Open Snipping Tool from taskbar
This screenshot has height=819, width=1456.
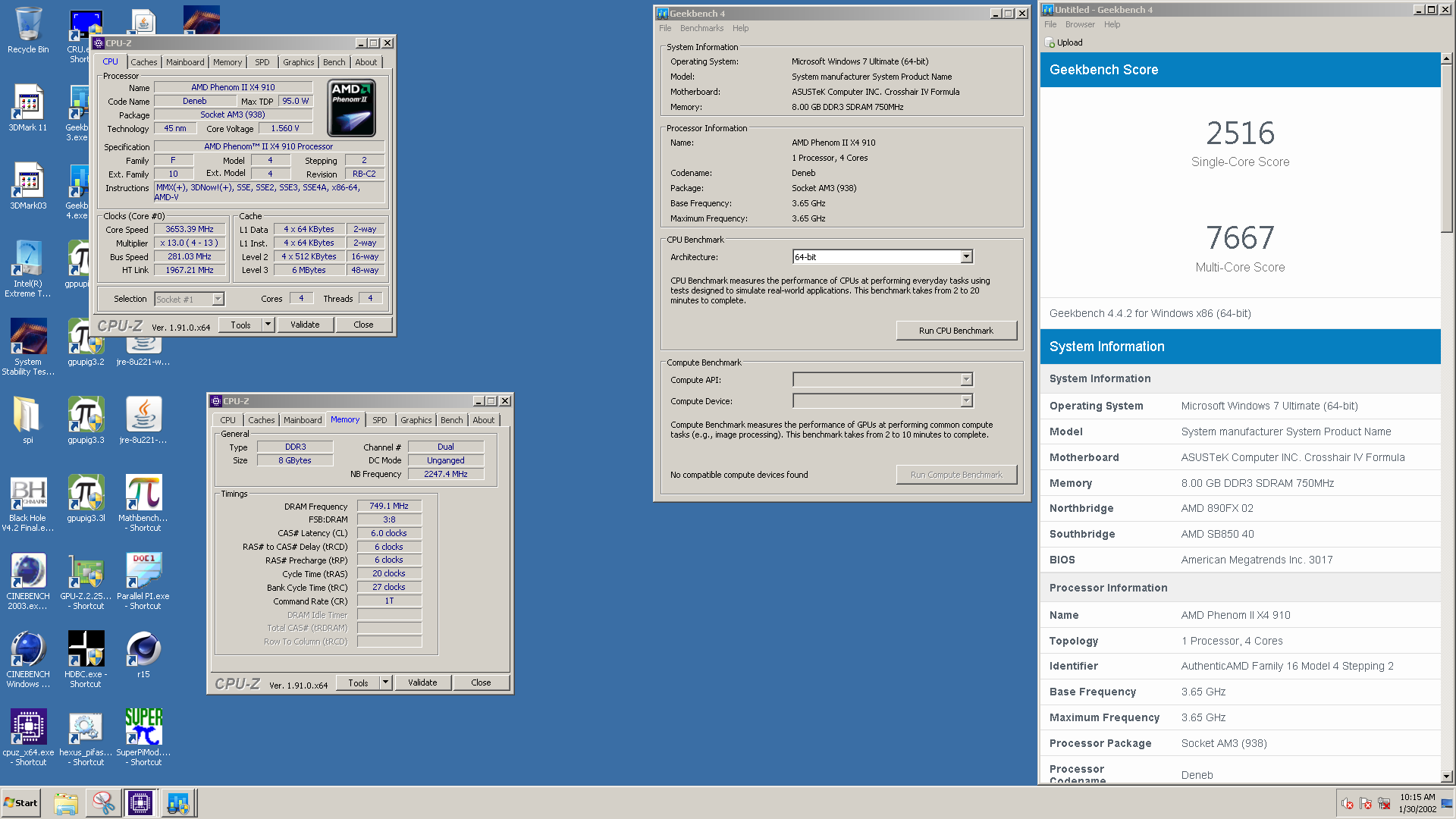(x=103, y=803)
